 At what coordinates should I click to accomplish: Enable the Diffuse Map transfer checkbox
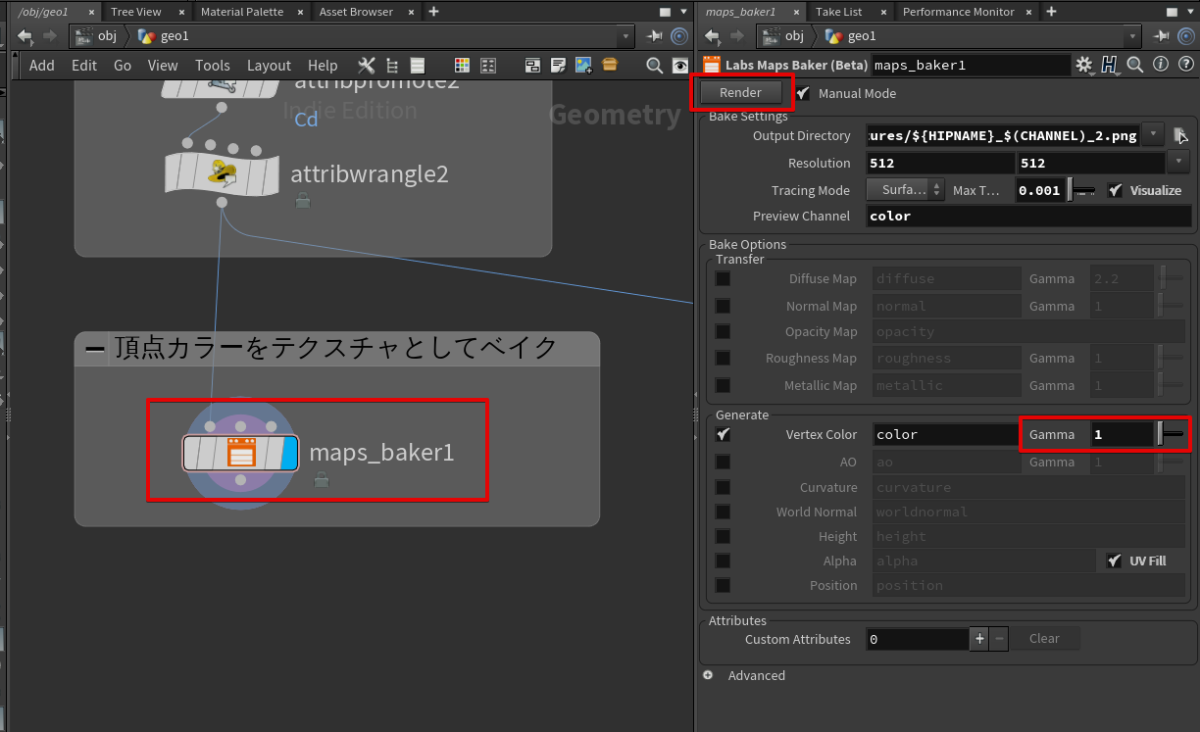coord(723,278)
